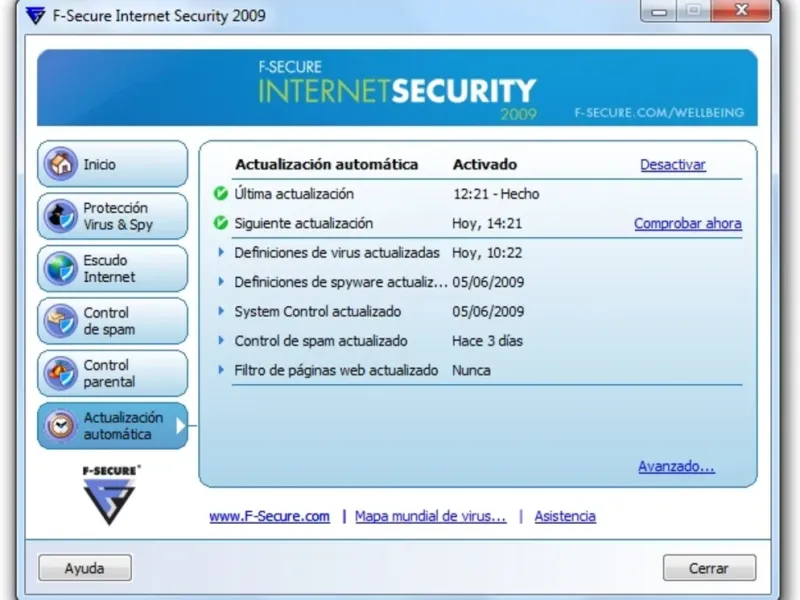Visit www.F-Secure.com link
Viewport: 800px width, 600px height.
click(269, 516)
